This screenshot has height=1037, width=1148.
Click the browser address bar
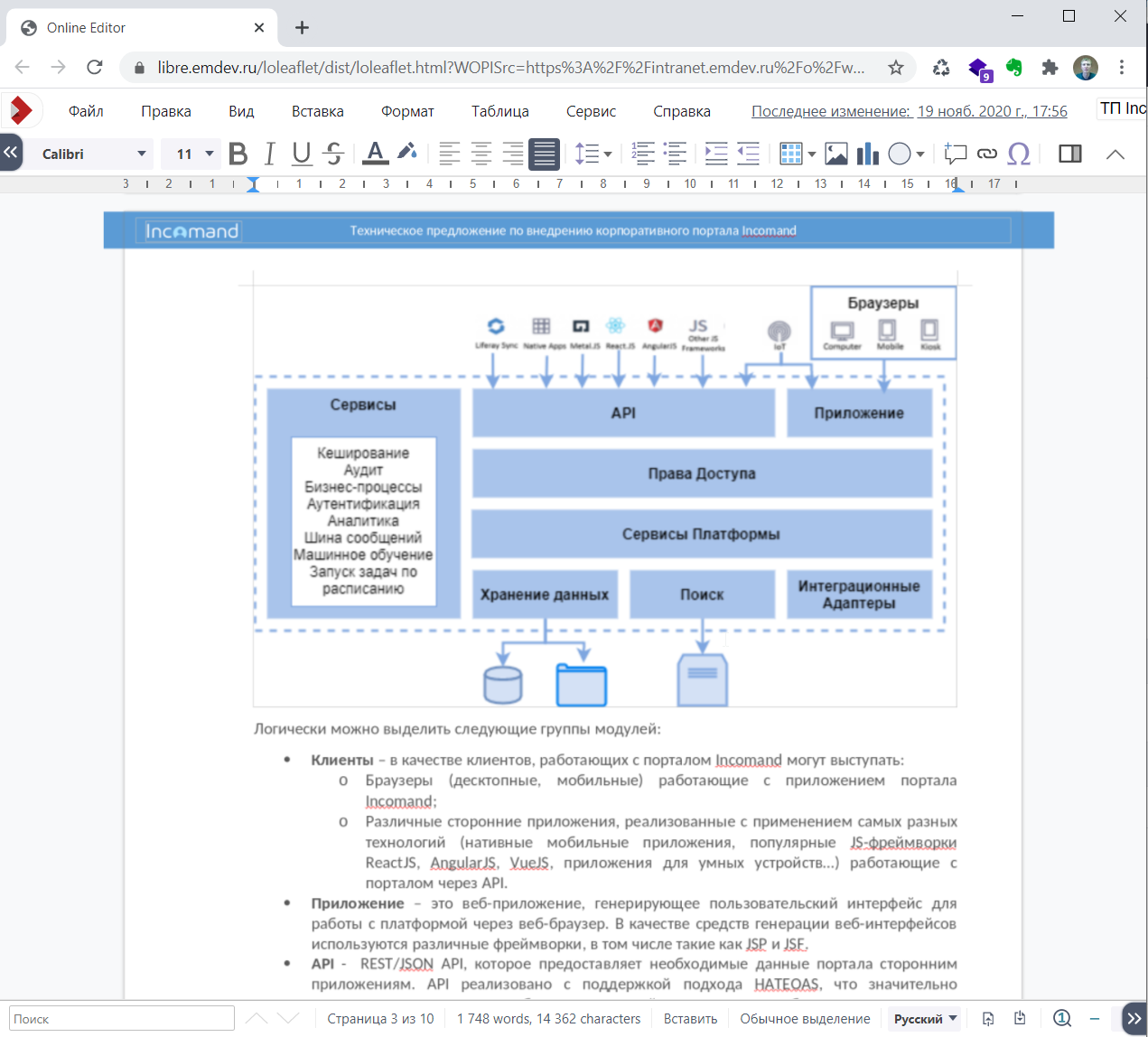(510, 68)
